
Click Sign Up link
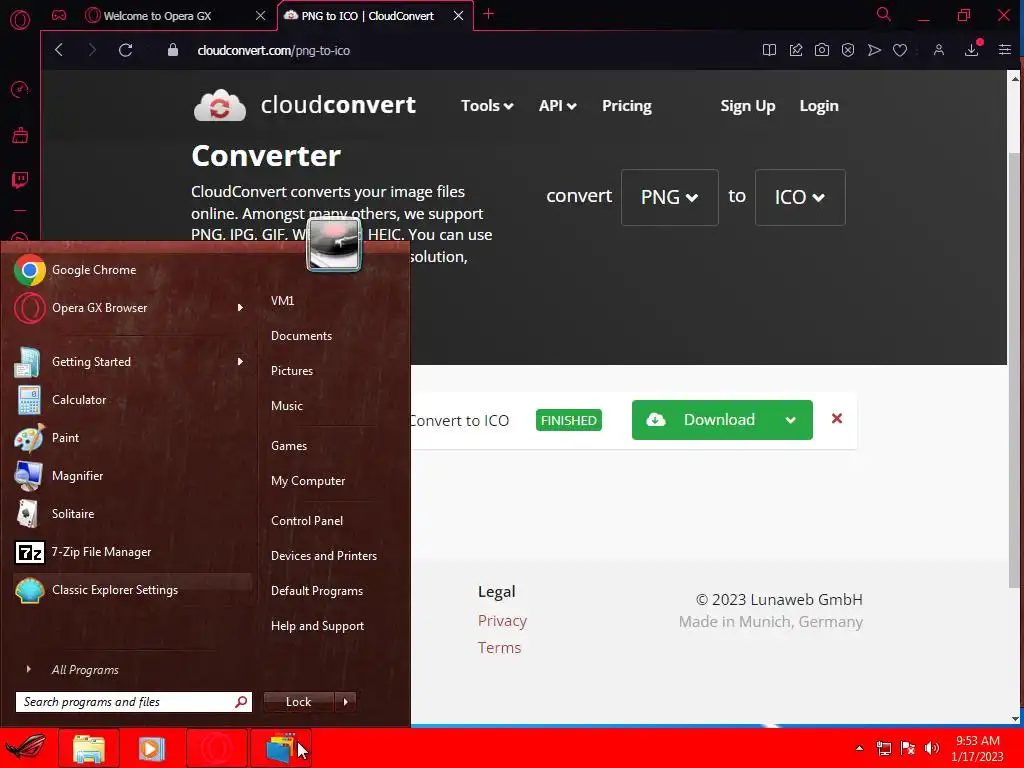coord(747,106)
